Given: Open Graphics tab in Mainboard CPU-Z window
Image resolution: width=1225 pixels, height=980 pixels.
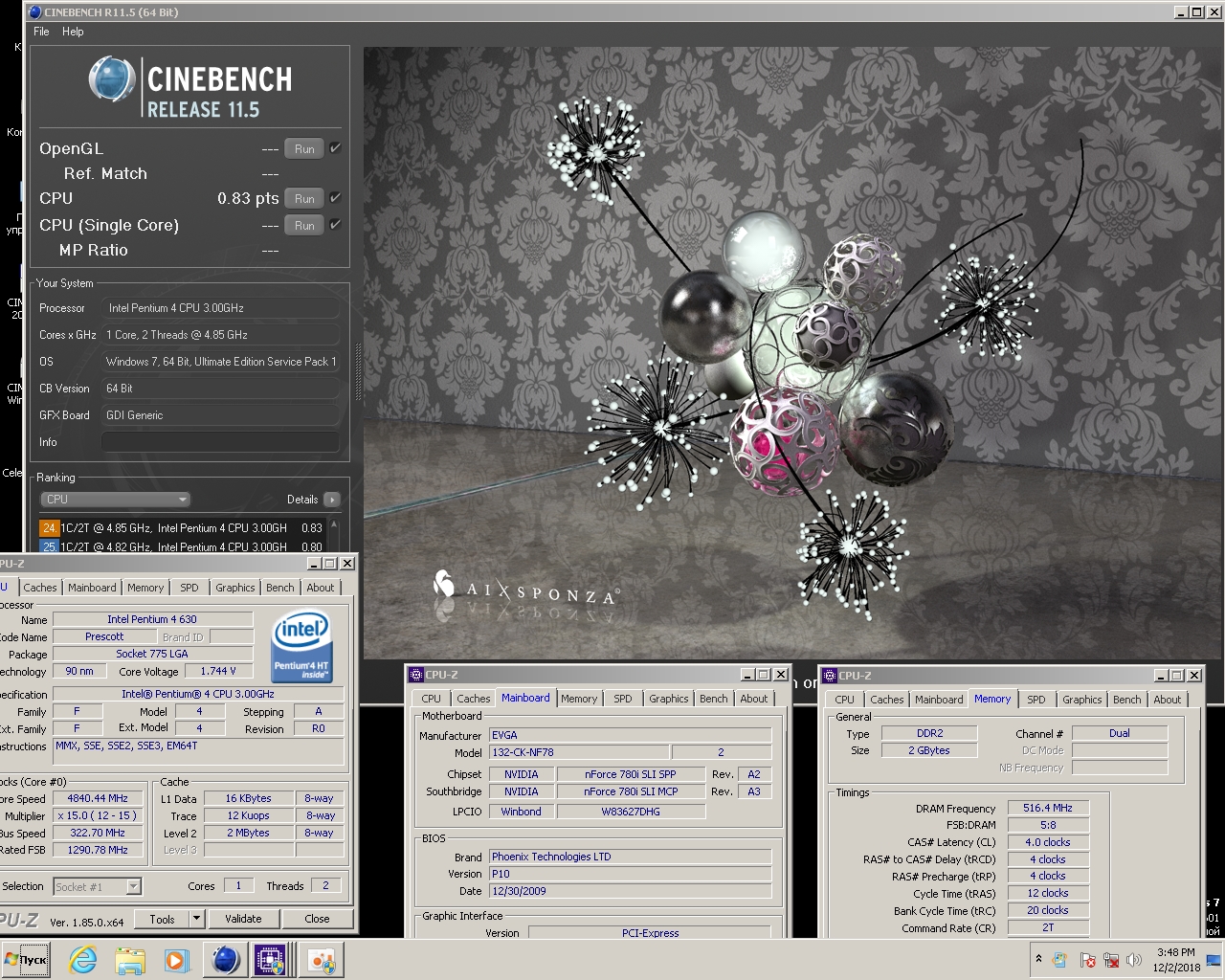Looking at the screenshot, I should [669, 699].
